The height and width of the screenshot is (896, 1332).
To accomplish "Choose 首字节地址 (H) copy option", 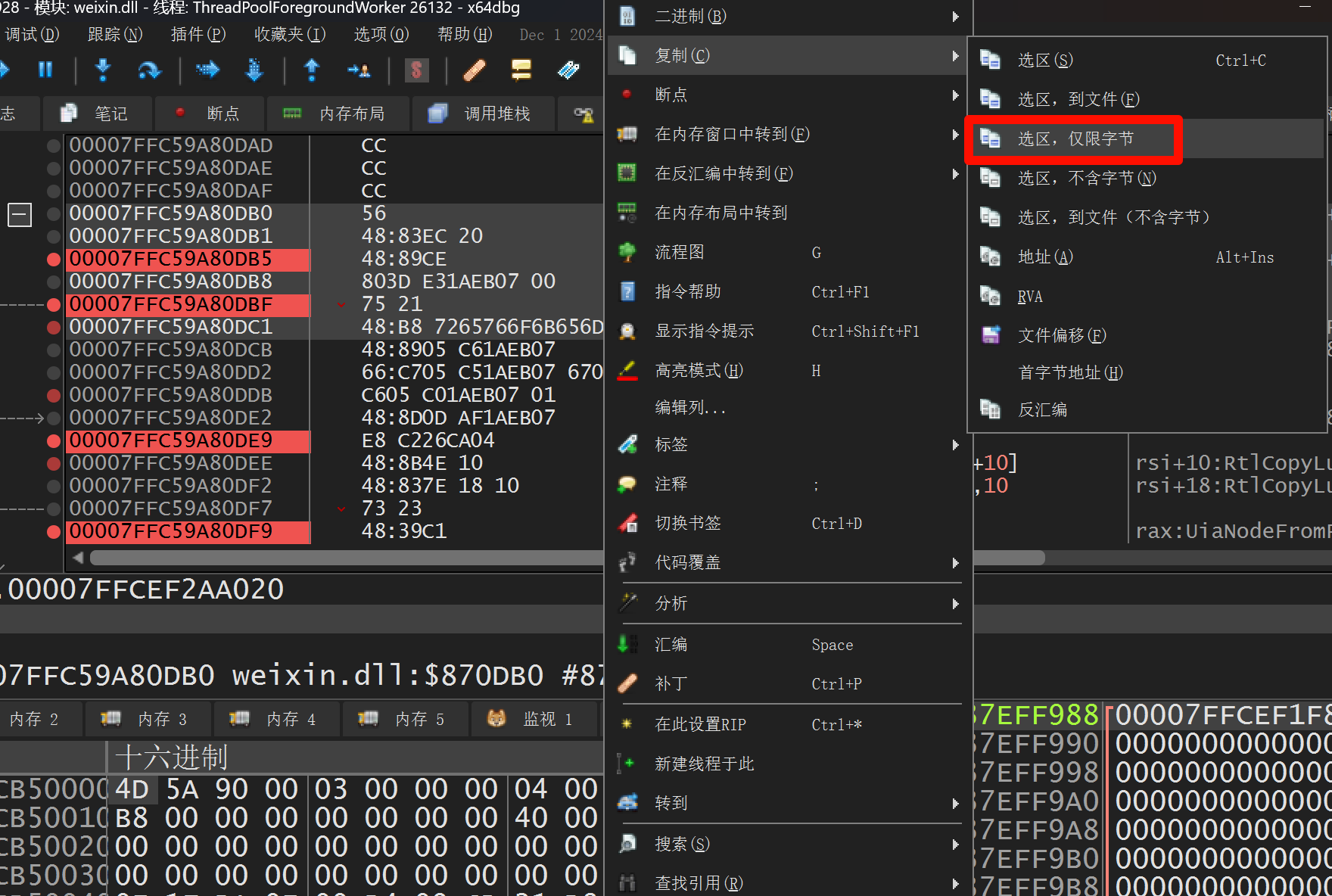I will [x=1147, y=372].
